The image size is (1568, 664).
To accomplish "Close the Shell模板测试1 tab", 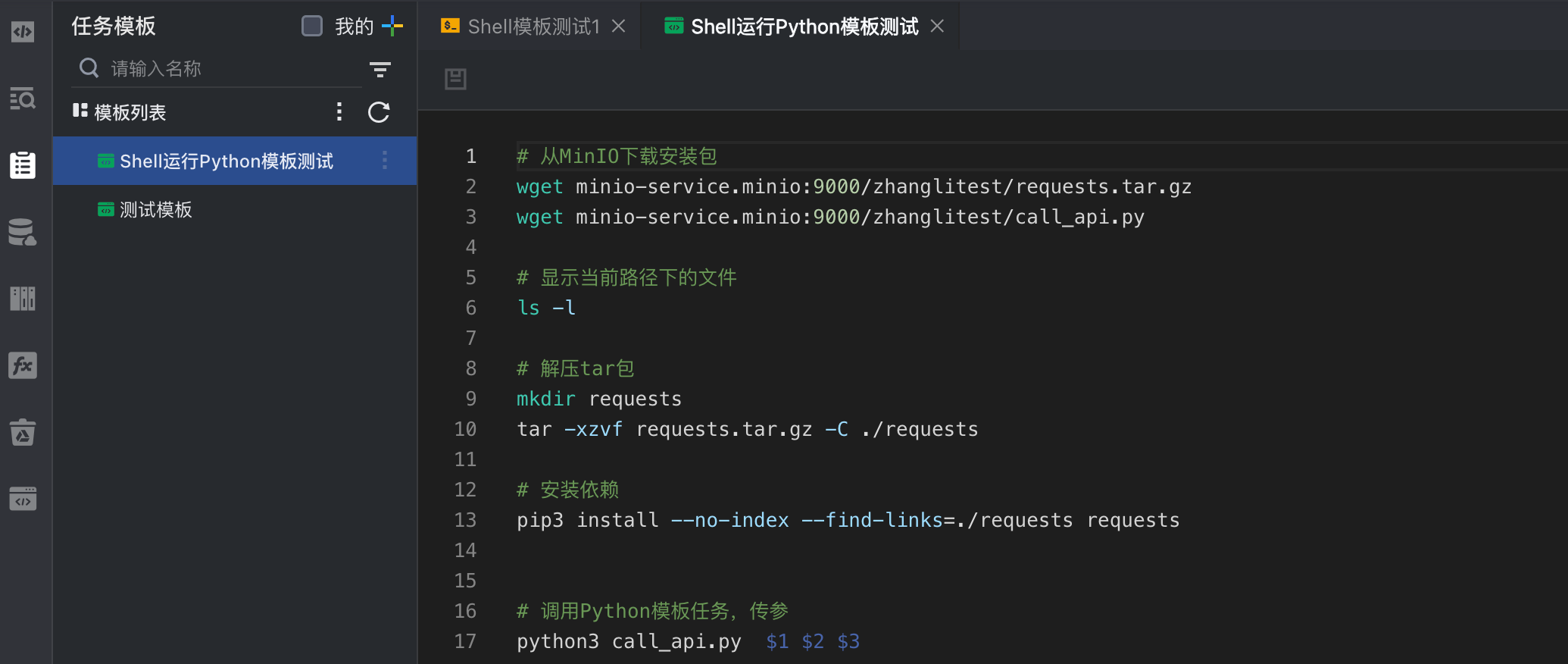I will click(619, 27).
